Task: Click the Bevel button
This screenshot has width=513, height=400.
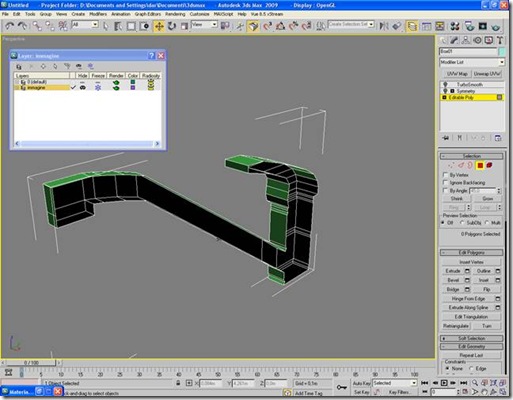Action: pos(453,280)
